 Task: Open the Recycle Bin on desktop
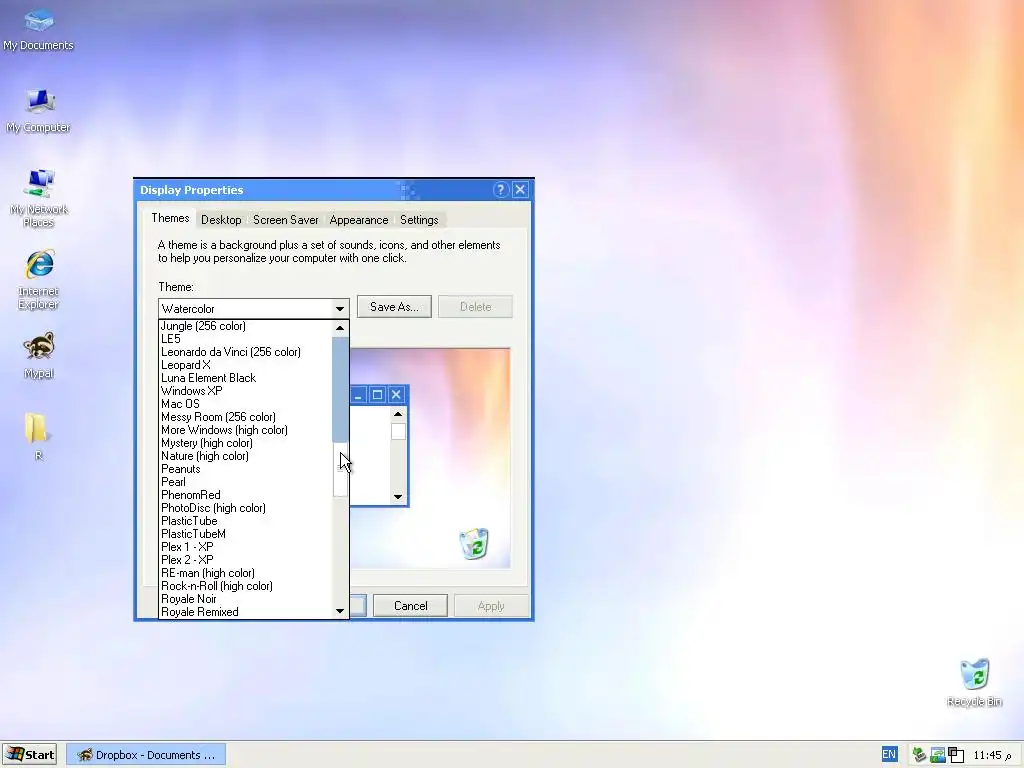click(x=974, y=683)
